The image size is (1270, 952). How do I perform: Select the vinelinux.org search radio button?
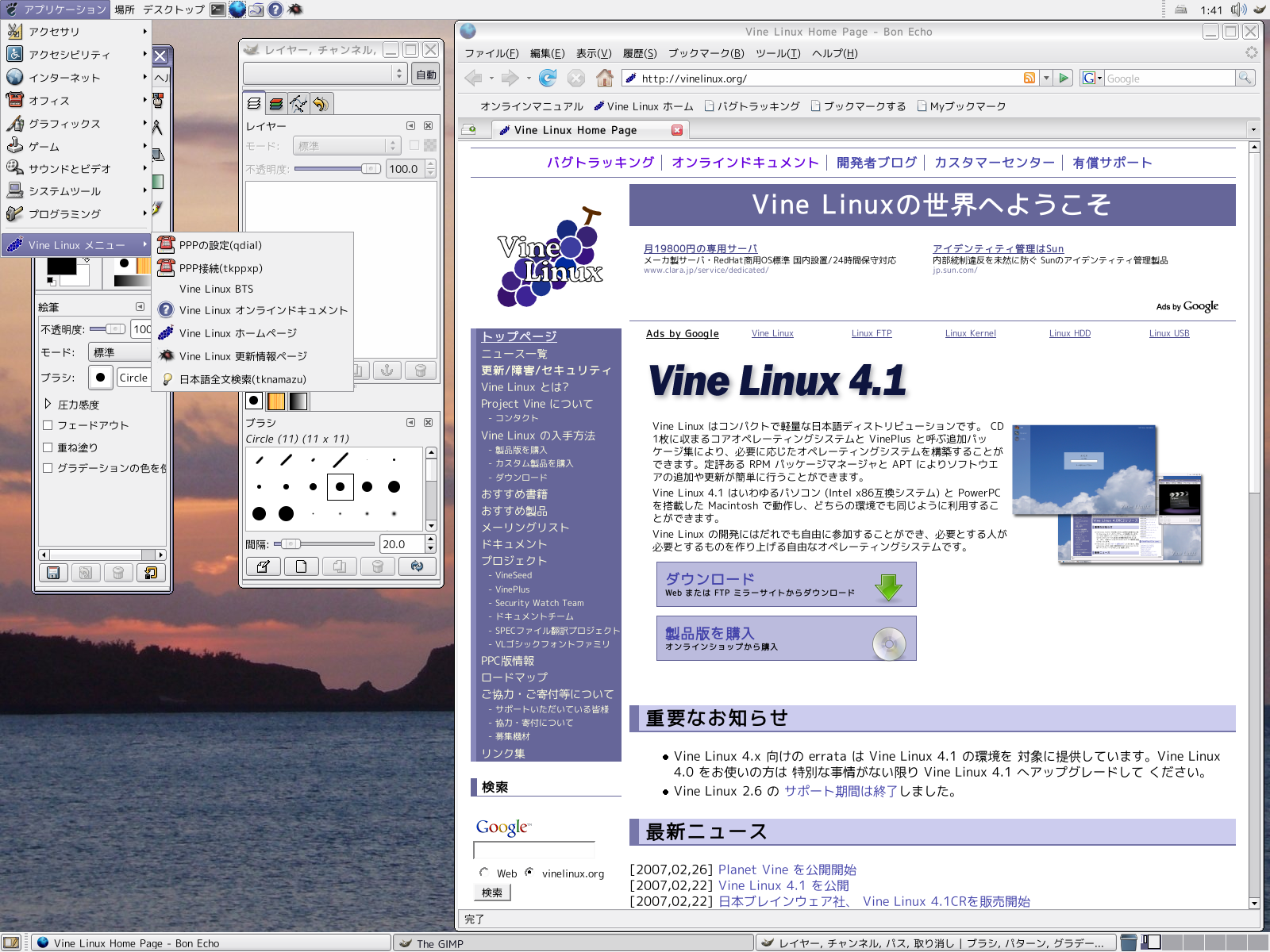(x=529, y=873)
